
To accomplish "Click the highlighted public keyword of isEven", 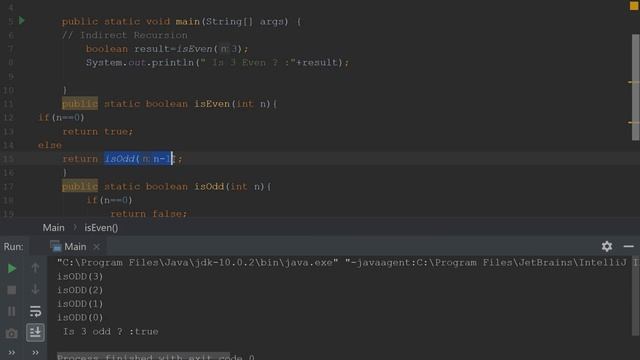I will (x=80, y=104).
